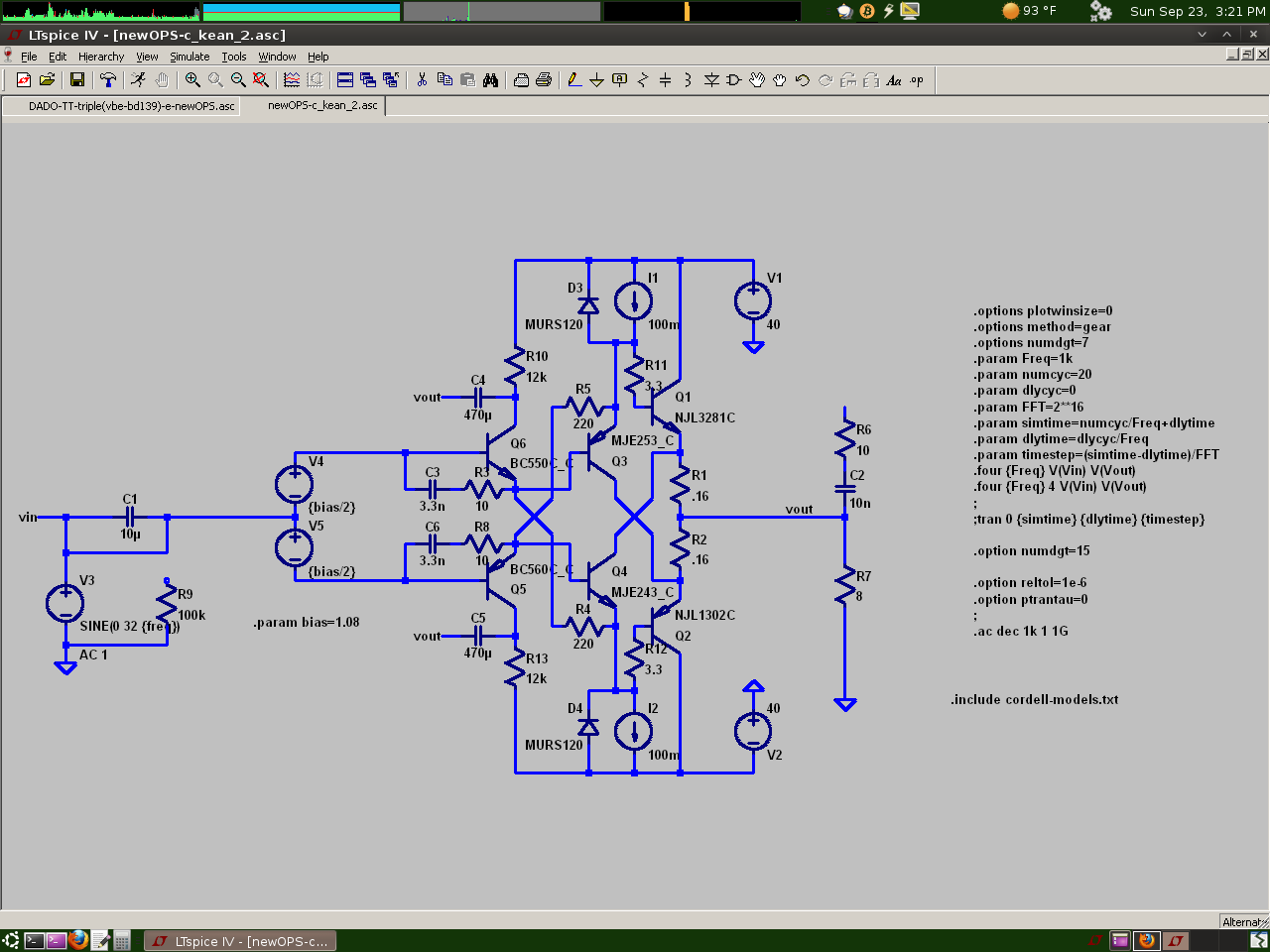Click the .options numdgt=7 directive
Screen dimensions: 1270x952
click(1031, 342)
